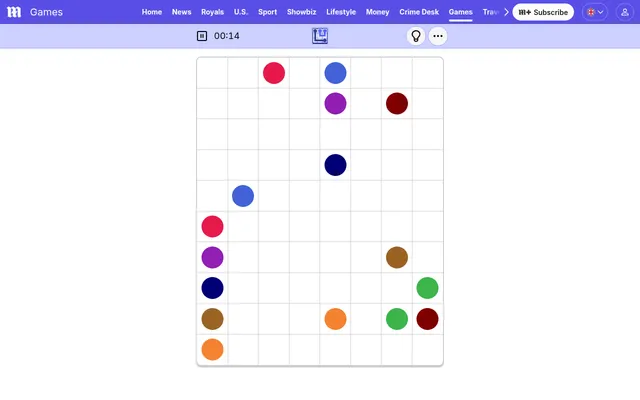Open the Royals section

[x=212, y=12]
